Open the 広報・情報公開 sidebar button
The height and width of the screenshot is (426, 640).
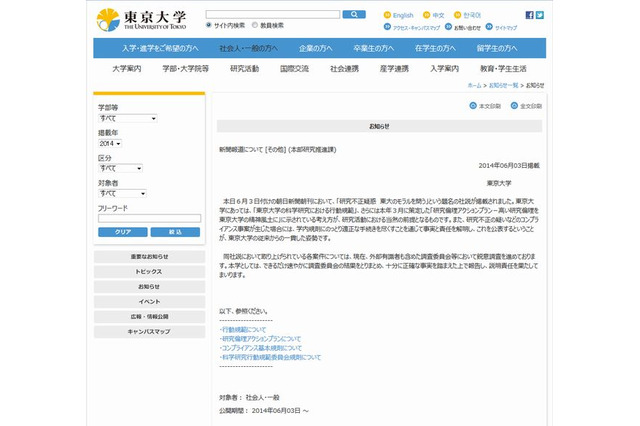click(149, 317)
